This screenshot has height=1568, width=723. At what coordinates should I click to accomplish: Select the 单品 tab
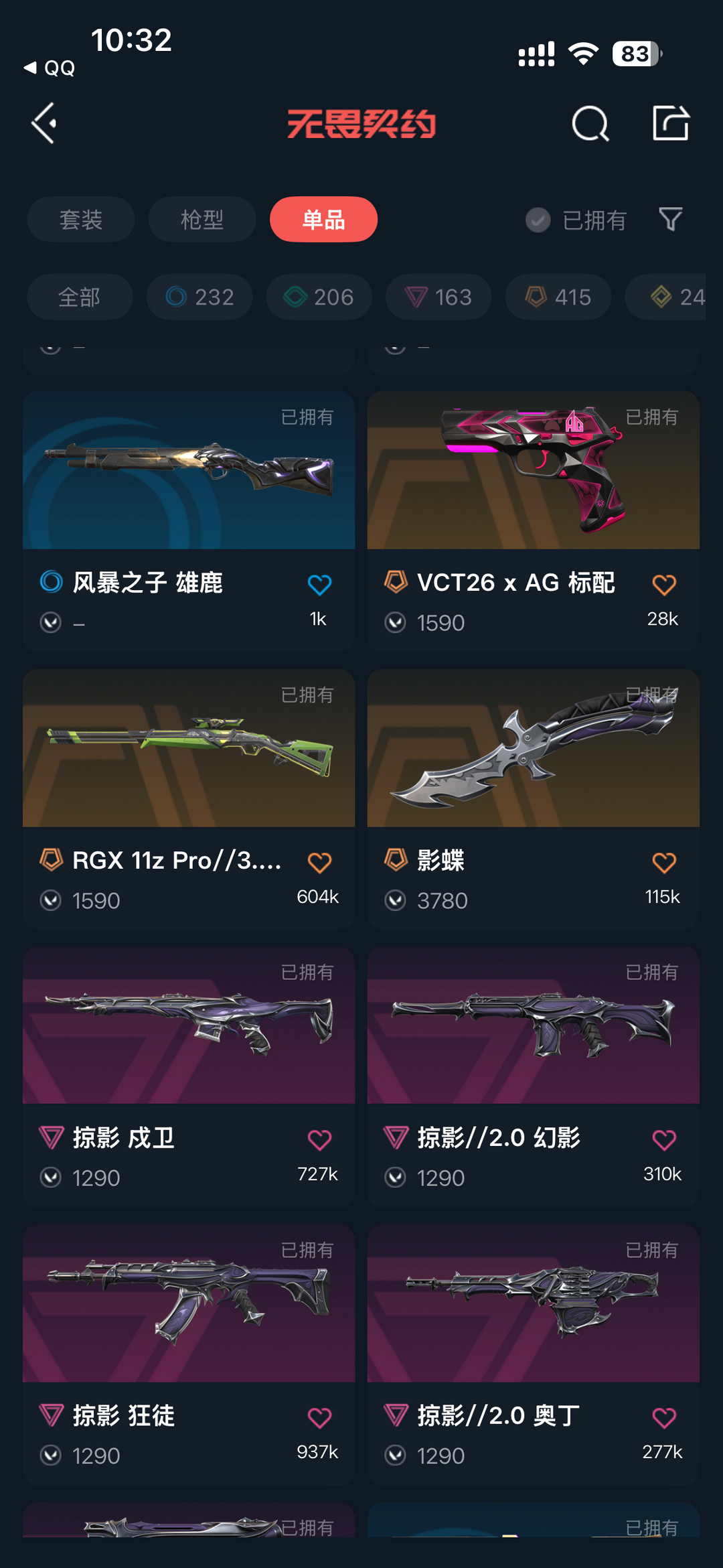point(323,219)
